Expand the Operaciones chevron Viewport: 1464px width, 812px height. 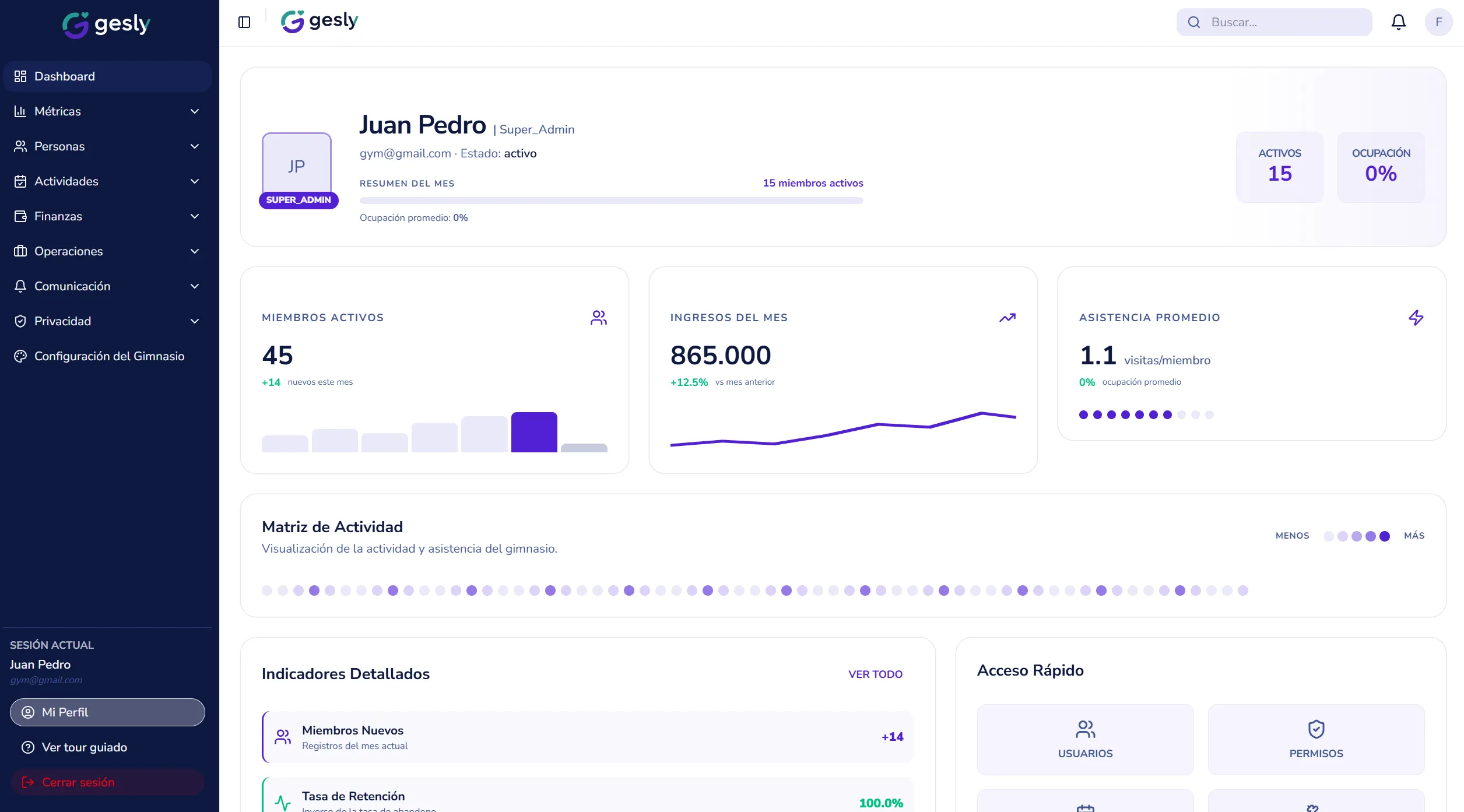click(x=195, y=251)
